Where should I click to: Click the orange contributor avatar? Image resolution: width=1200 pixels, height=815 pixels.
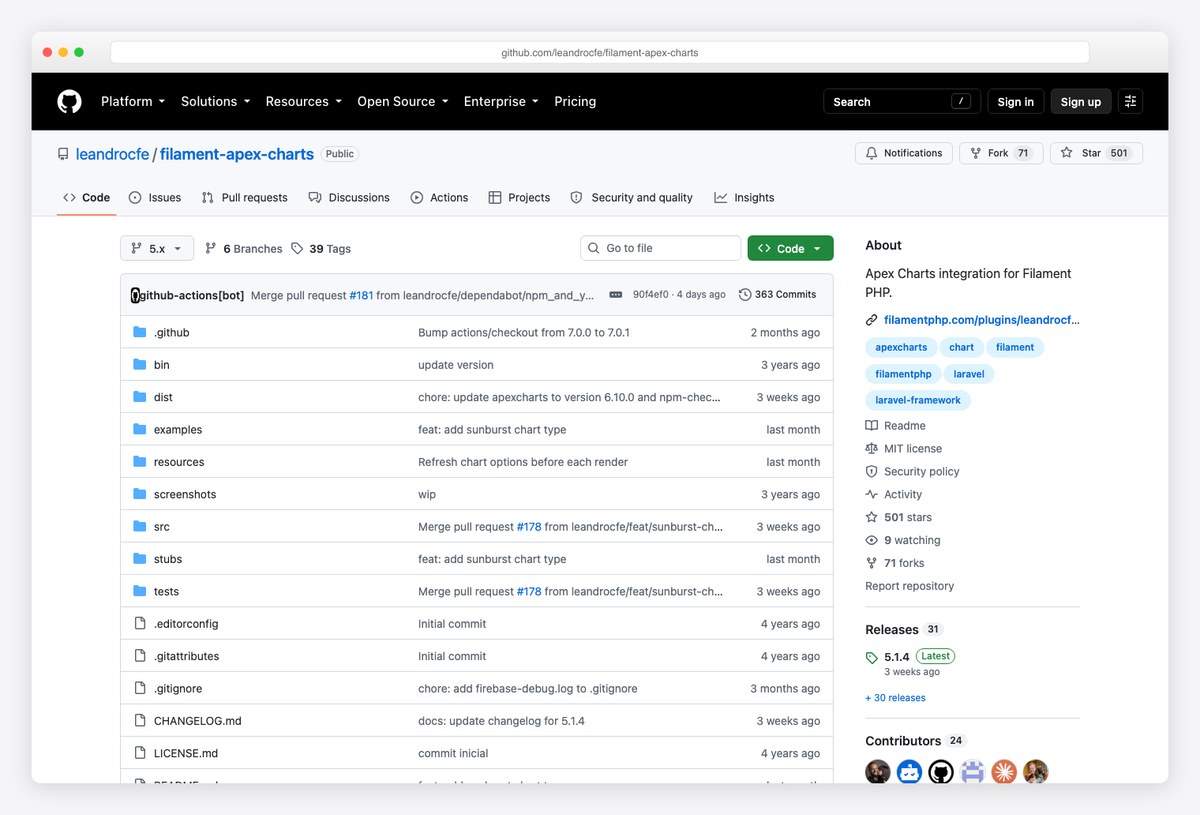[x=1004, y=772]
